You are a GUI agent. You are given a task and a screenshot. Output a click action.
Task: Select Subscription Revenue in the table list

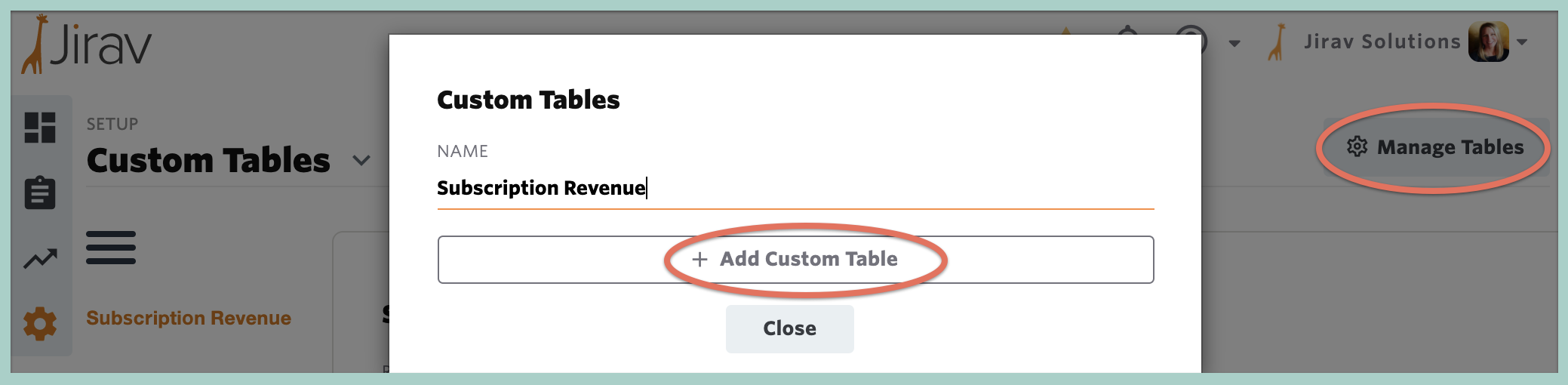189,318
